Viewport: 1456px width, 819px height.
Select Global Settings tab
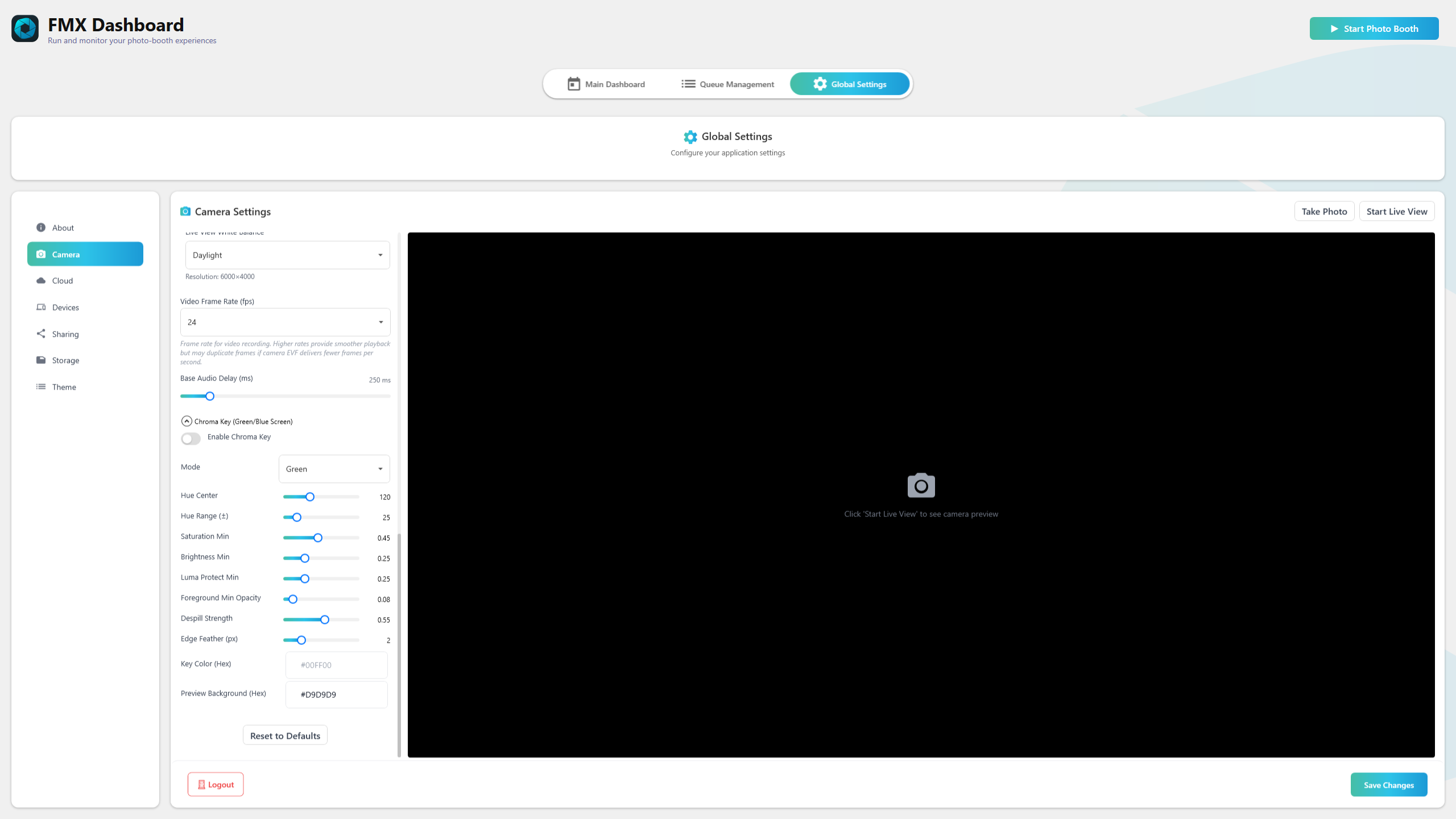pos(850,84)
